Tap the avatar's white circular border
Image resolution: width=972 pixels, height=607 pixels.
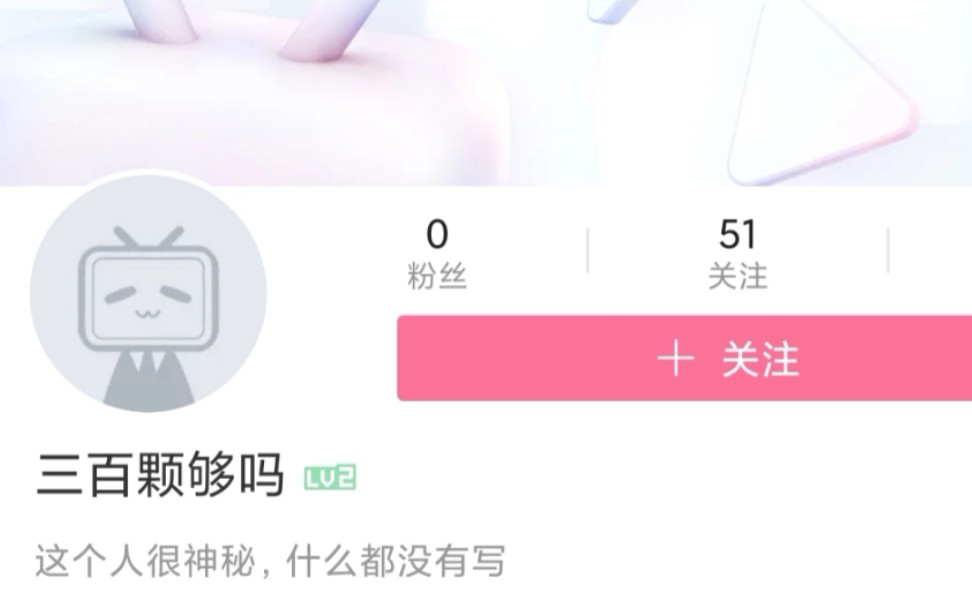tap(148, 173)
